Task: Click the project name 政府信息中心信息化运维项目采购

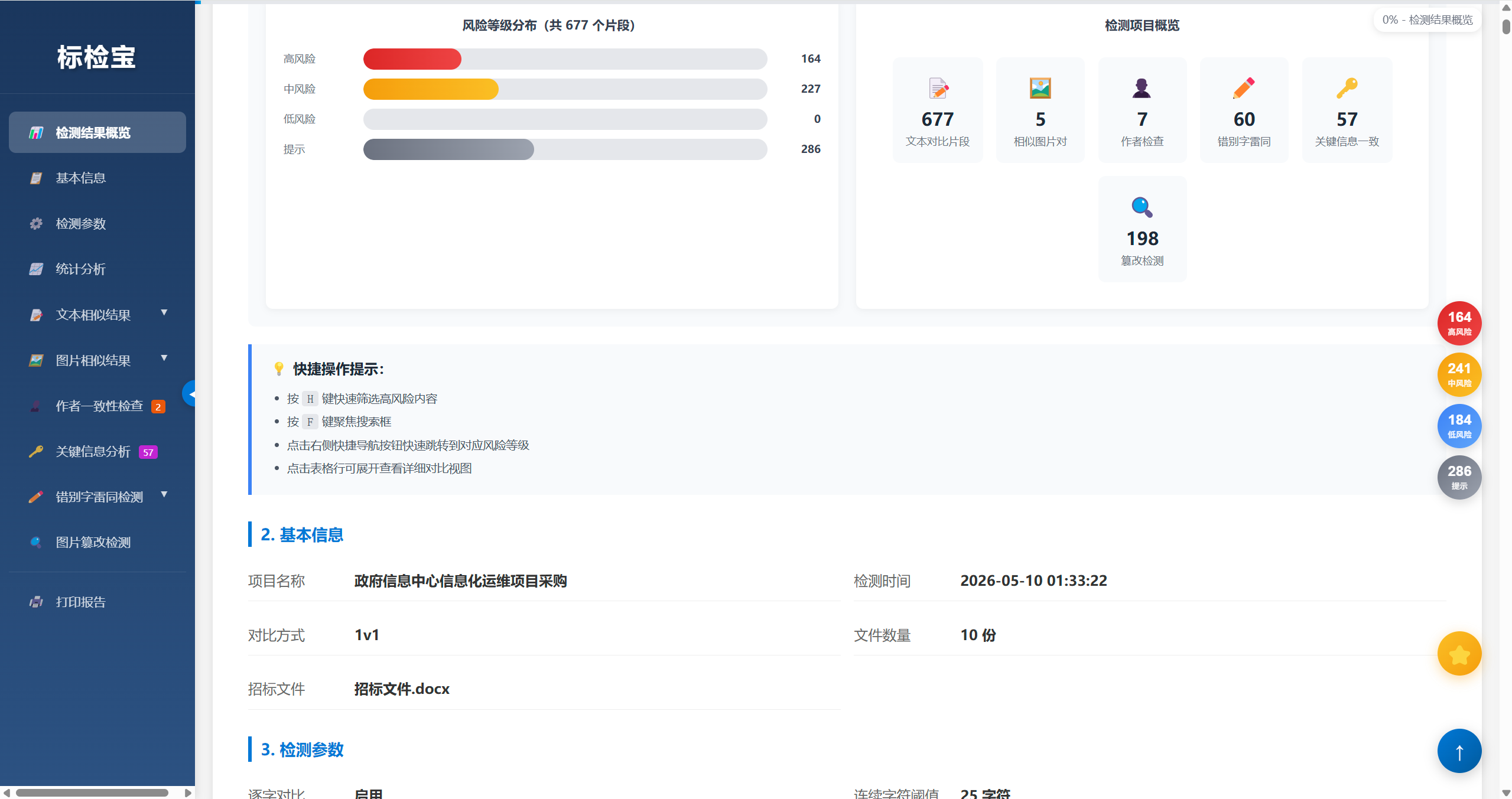Action: tap(460, 581)
